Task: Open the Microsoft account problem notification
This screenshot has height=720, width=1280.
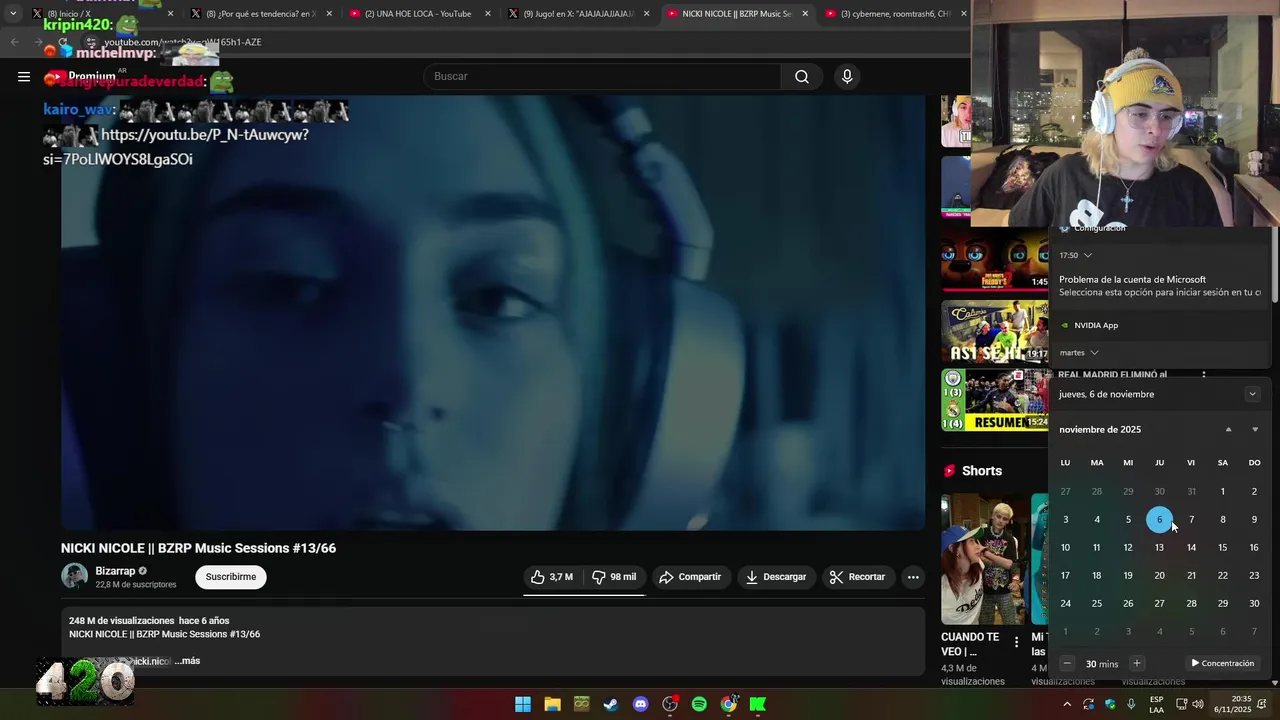Action: click(x=1160, y=286)
